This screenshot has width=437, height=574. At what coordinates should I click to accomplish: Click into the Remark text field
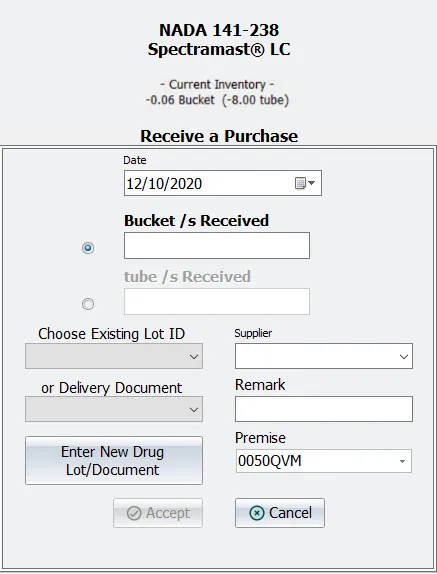point(324,409)
